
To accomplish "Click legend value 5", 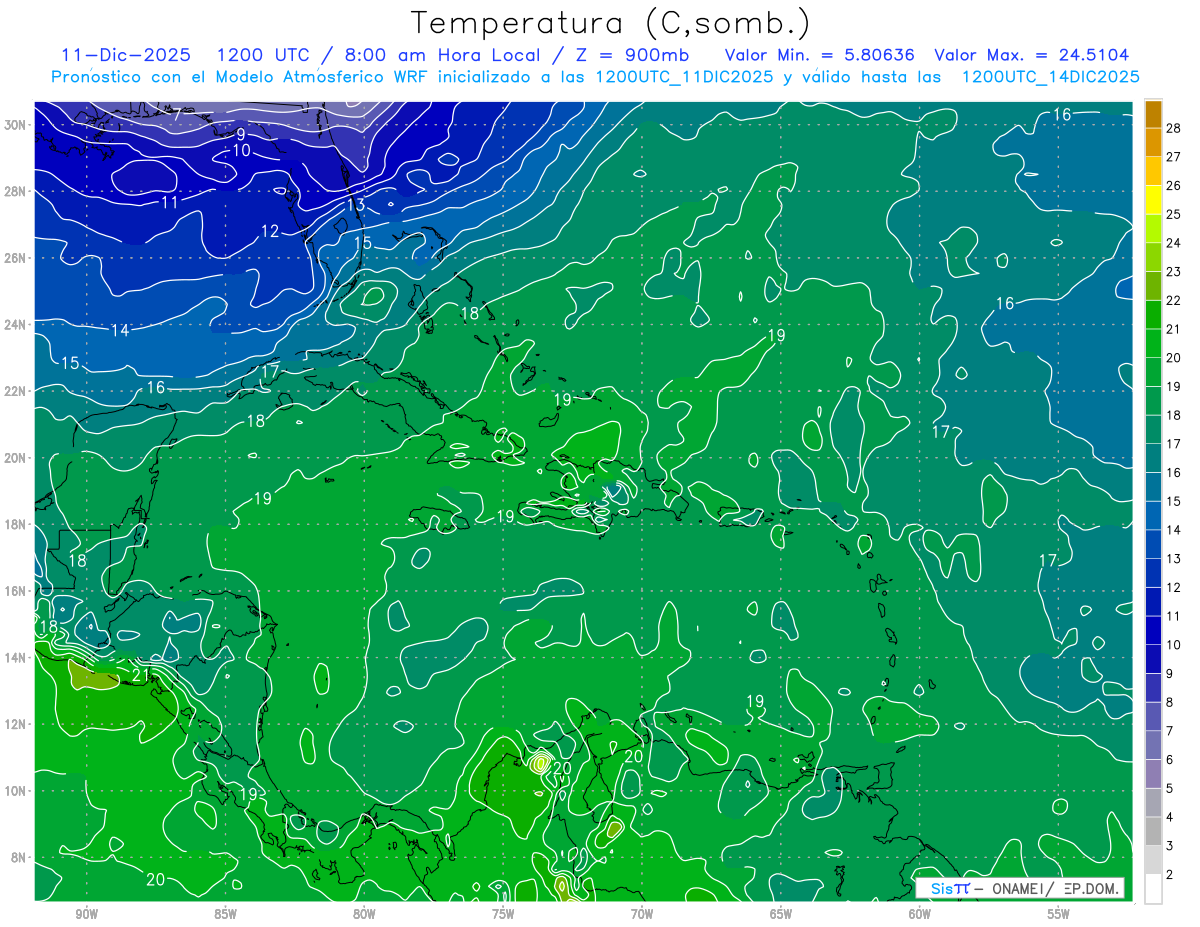I will click(x=1170, y=788).
